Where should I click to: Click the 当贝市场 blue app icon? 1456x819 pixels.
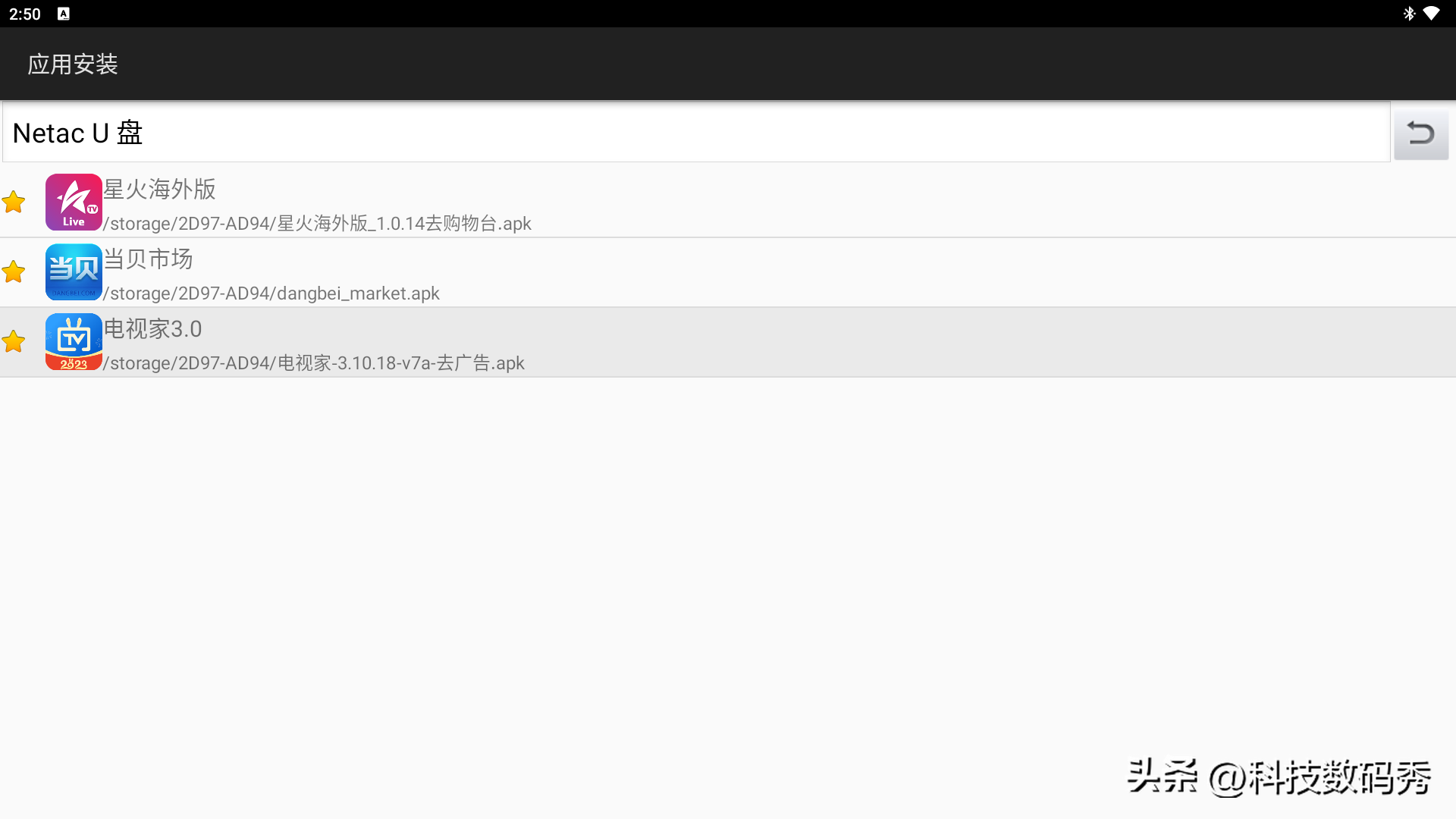[74, 272]
